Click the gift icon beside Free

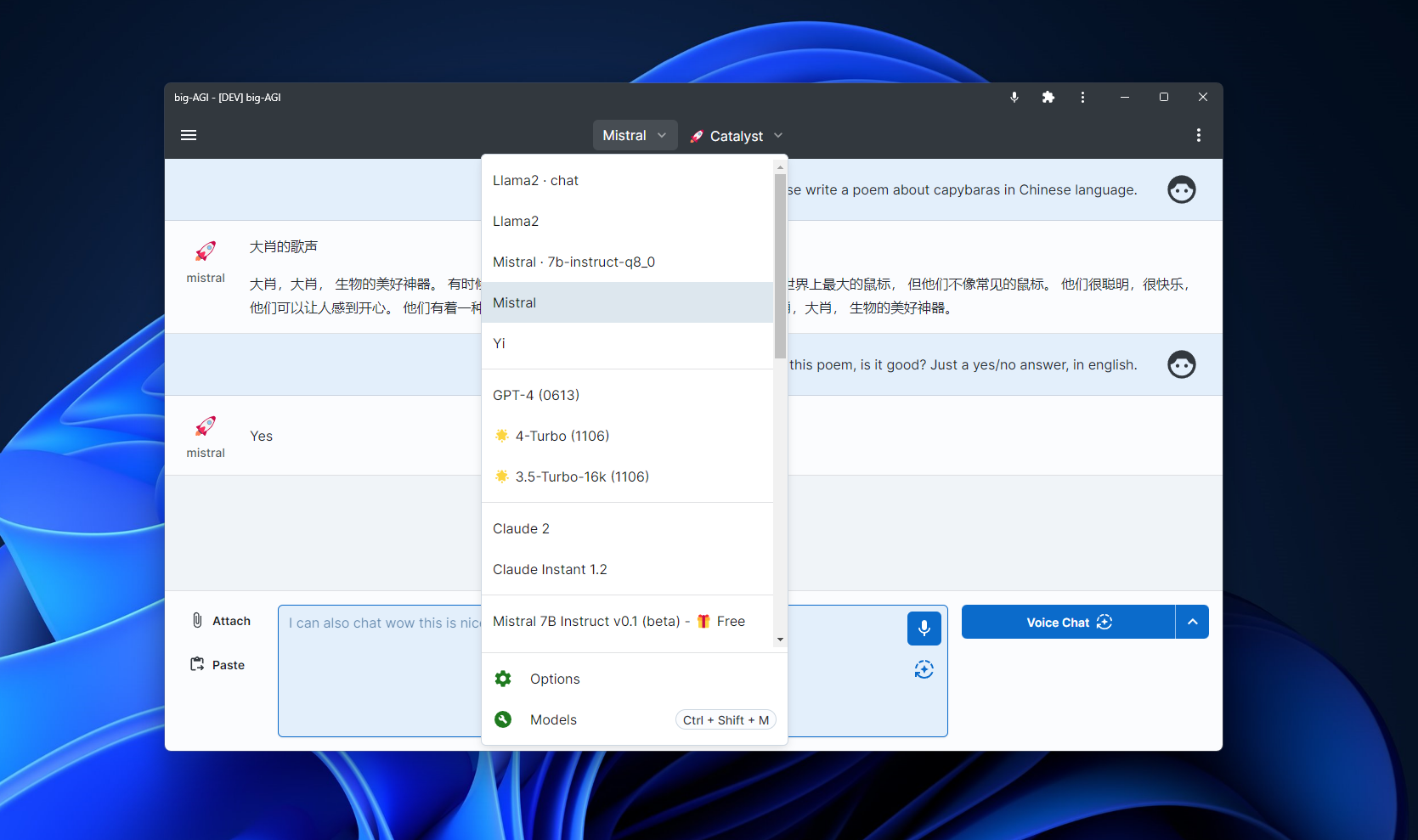point(703,621)
